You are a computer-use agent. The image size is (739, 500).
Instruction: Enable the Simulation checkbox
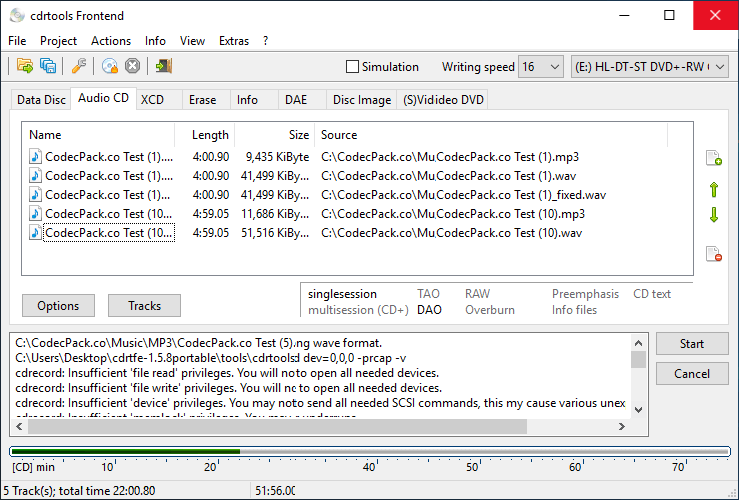[x=352, y=66]
